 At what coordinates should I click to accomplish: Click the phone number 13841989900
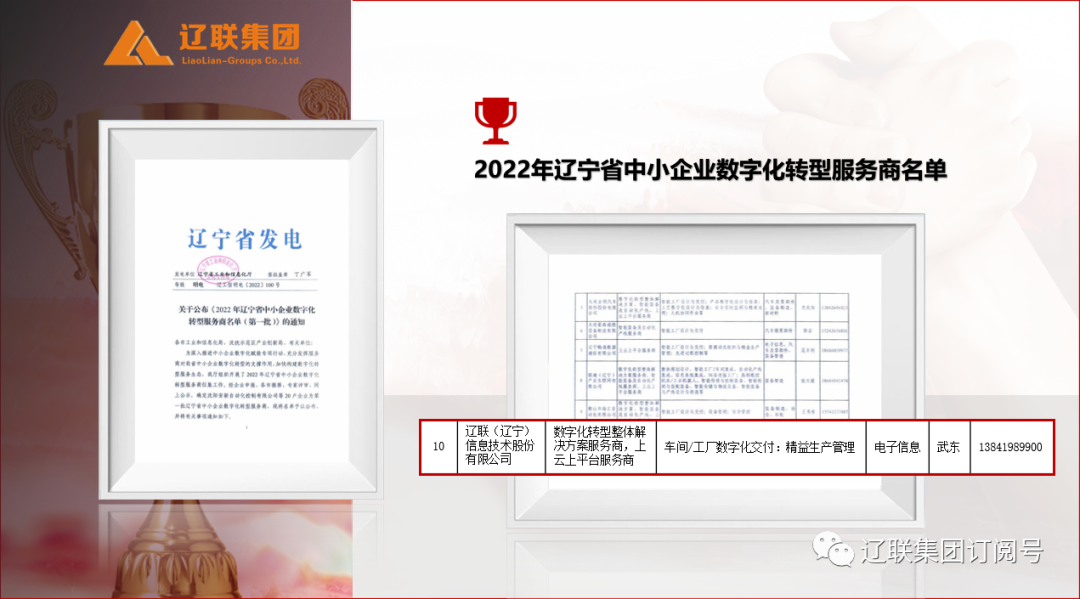(x=1008, y=447)
